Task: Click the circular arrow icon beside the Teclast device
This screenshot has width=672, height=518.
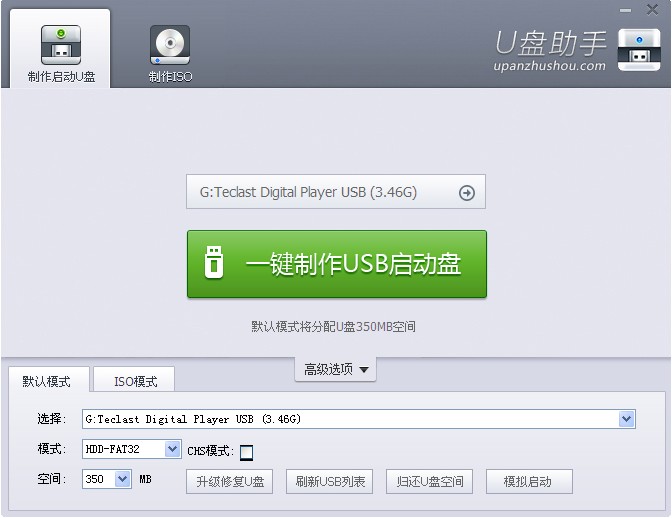Action: coord(466,193)
